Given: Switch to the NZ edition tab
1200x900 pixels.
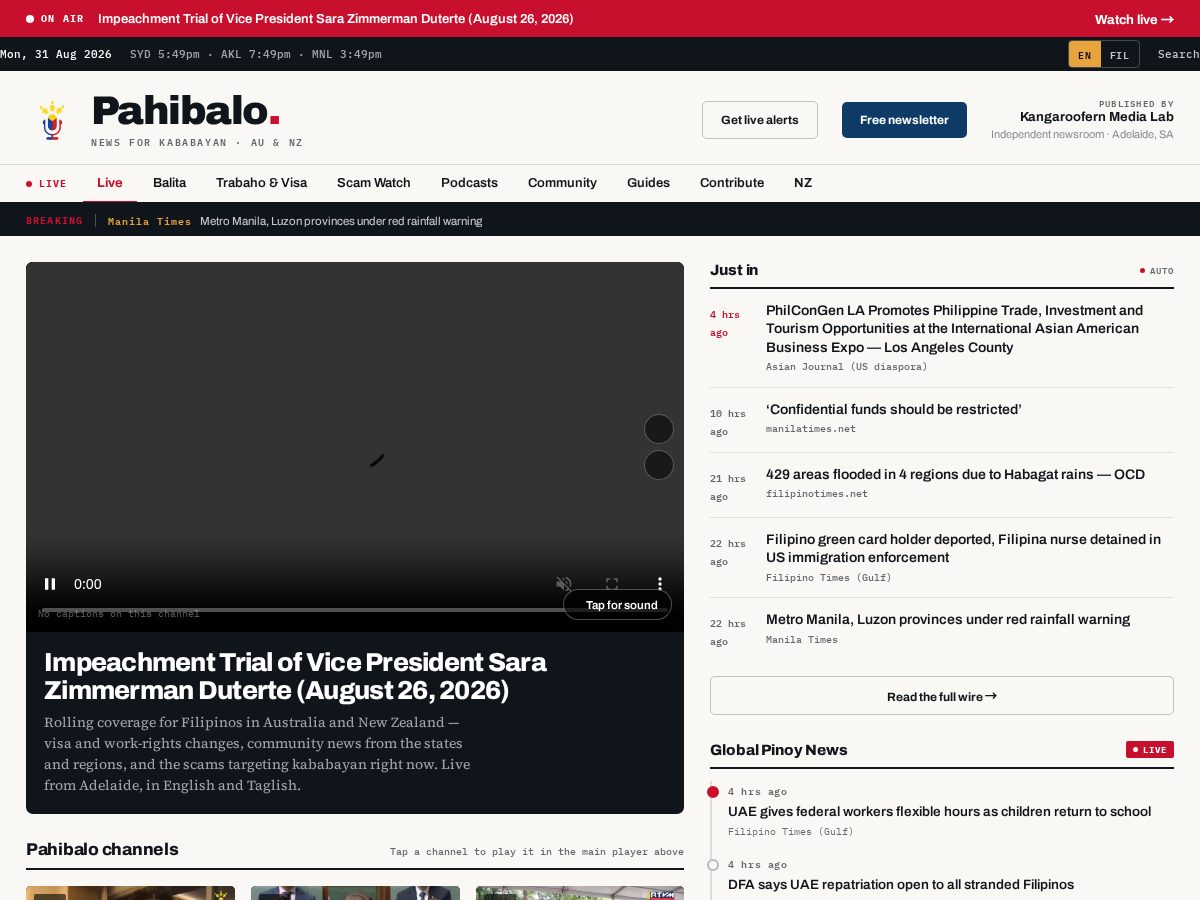Looking at the screenshot, I should coord(803,183).
